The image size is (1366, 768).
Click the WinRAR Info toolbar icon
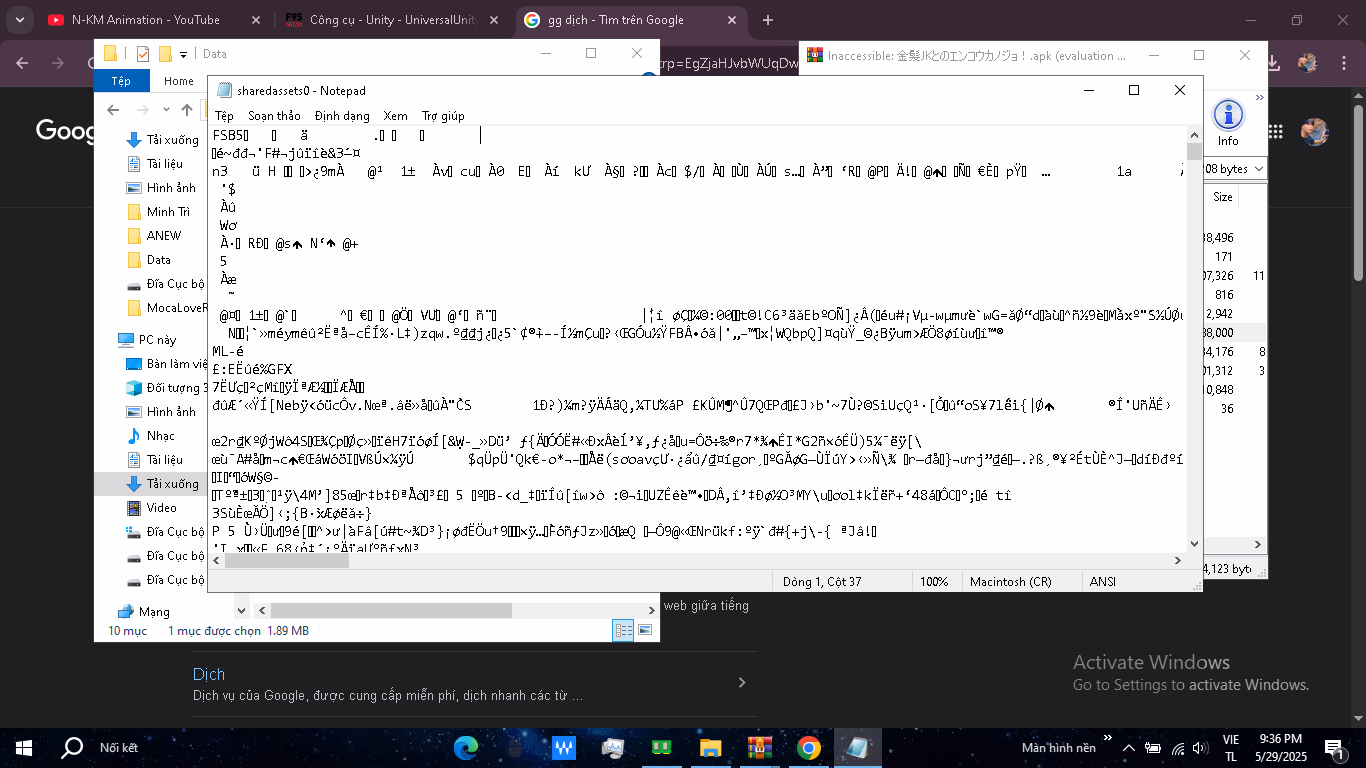pyautogui.click(x=1228, y=122)
